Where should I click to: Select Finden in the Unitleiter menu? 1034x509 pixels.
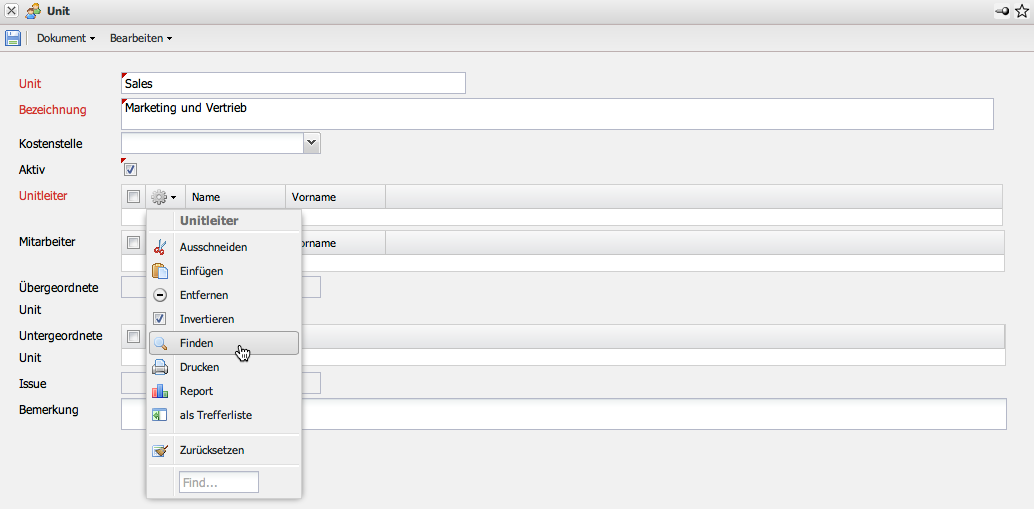(x=224, y=343)
